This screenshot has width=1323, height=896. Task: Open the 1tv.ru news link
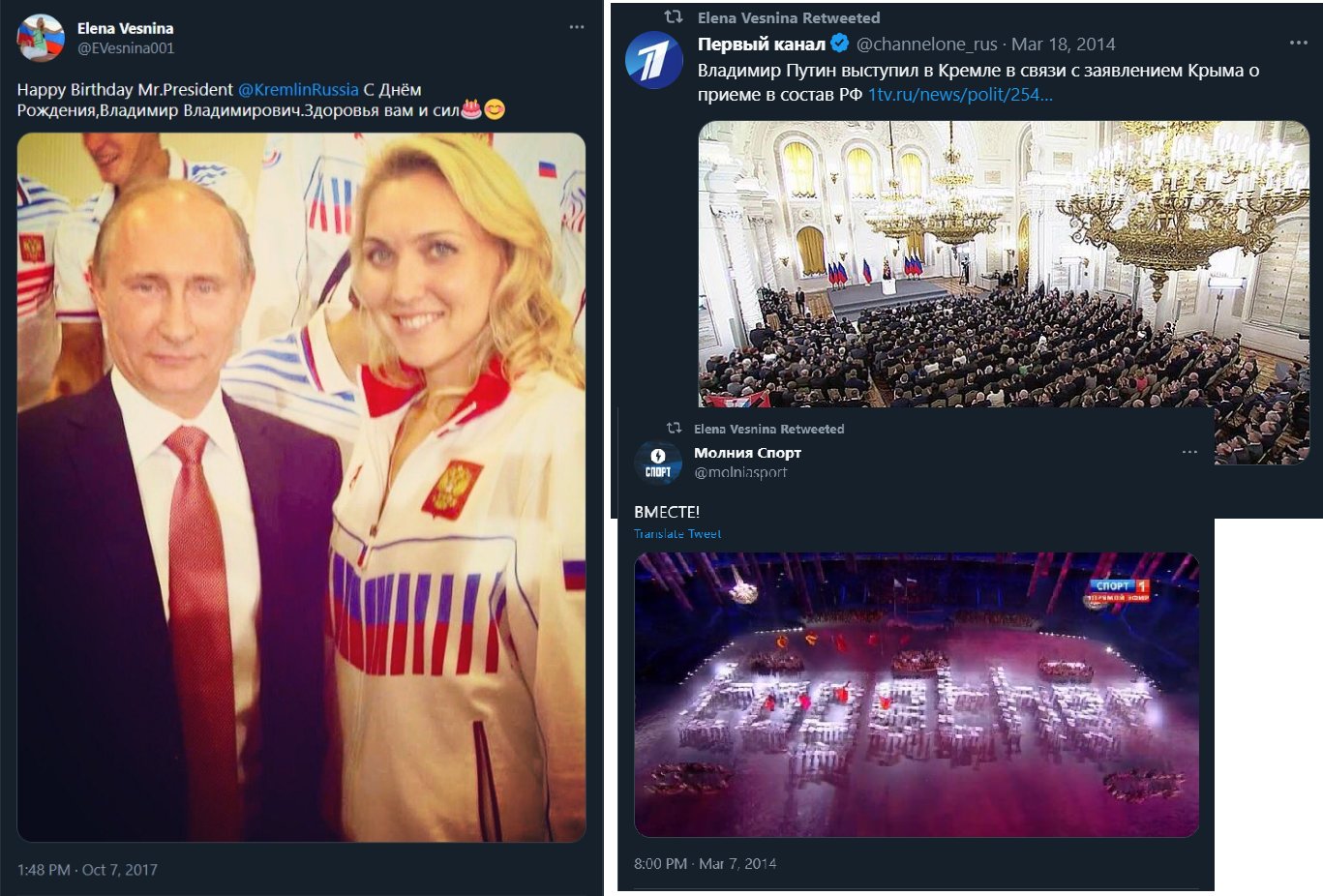click(959, 95)
